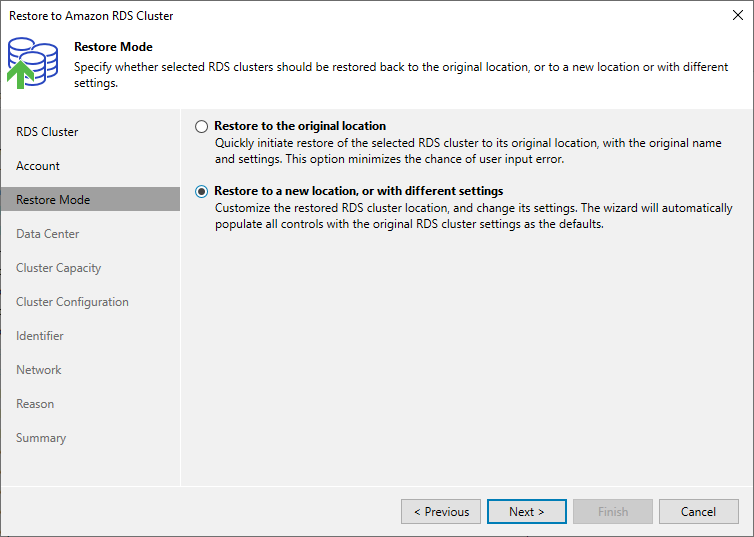Open the RDS Cluster wizard step
The height and width of the screenshot is (537, 754).
(x=47, y=132)
